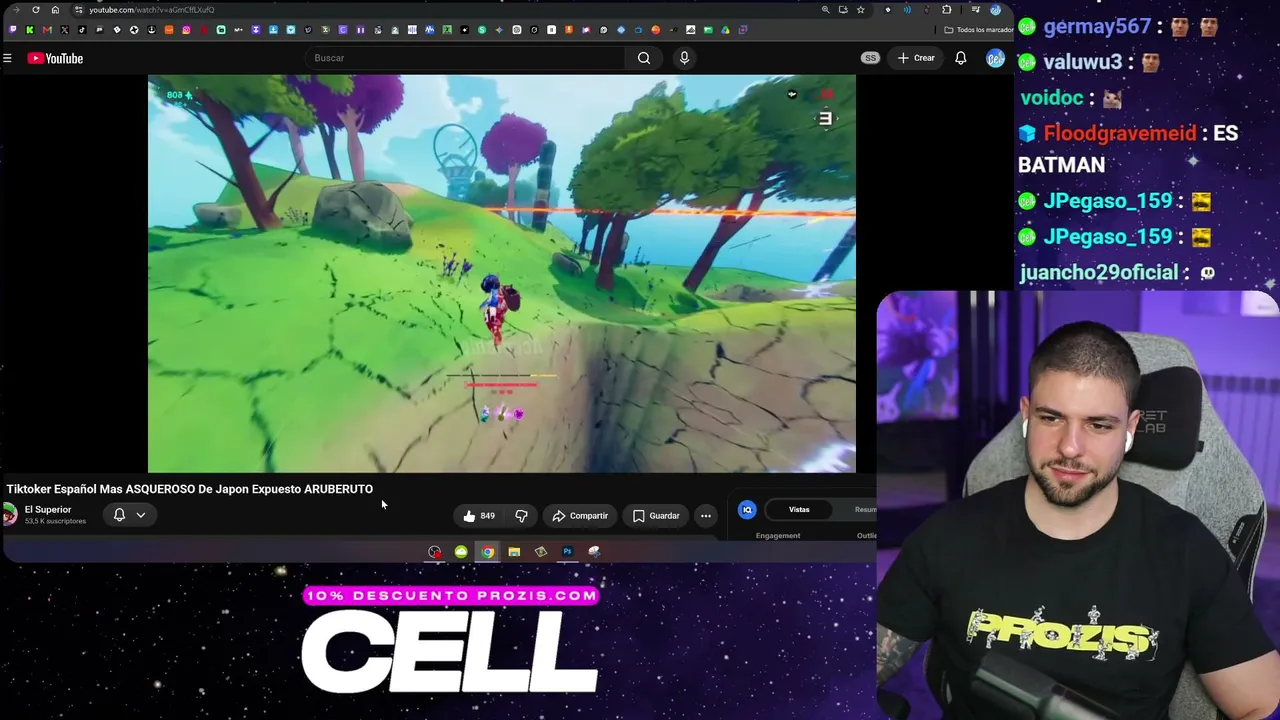Click the IQ extension icon

point(747,510)
